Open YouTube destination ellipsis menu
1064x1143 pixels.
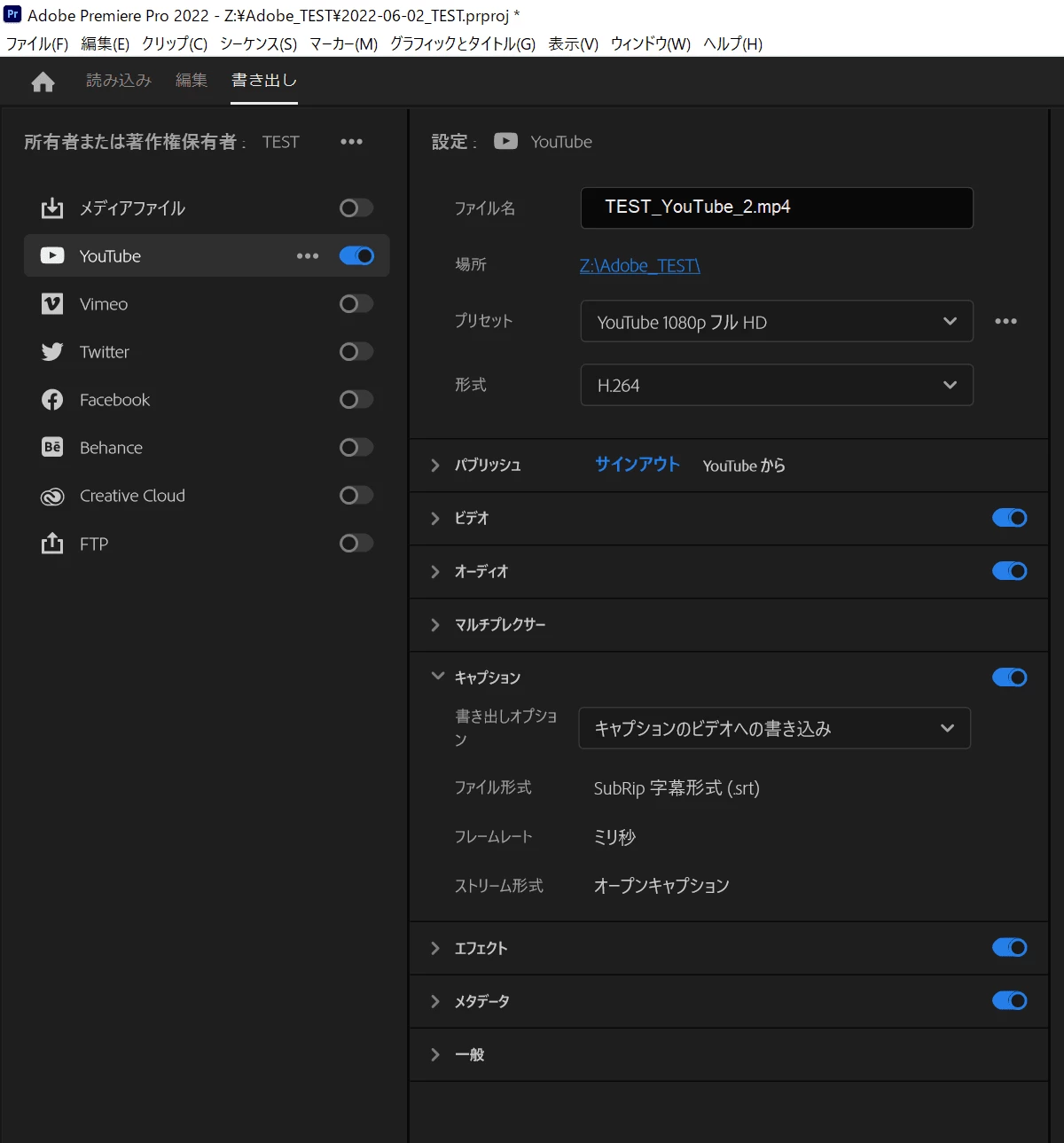tap(308, 256)
